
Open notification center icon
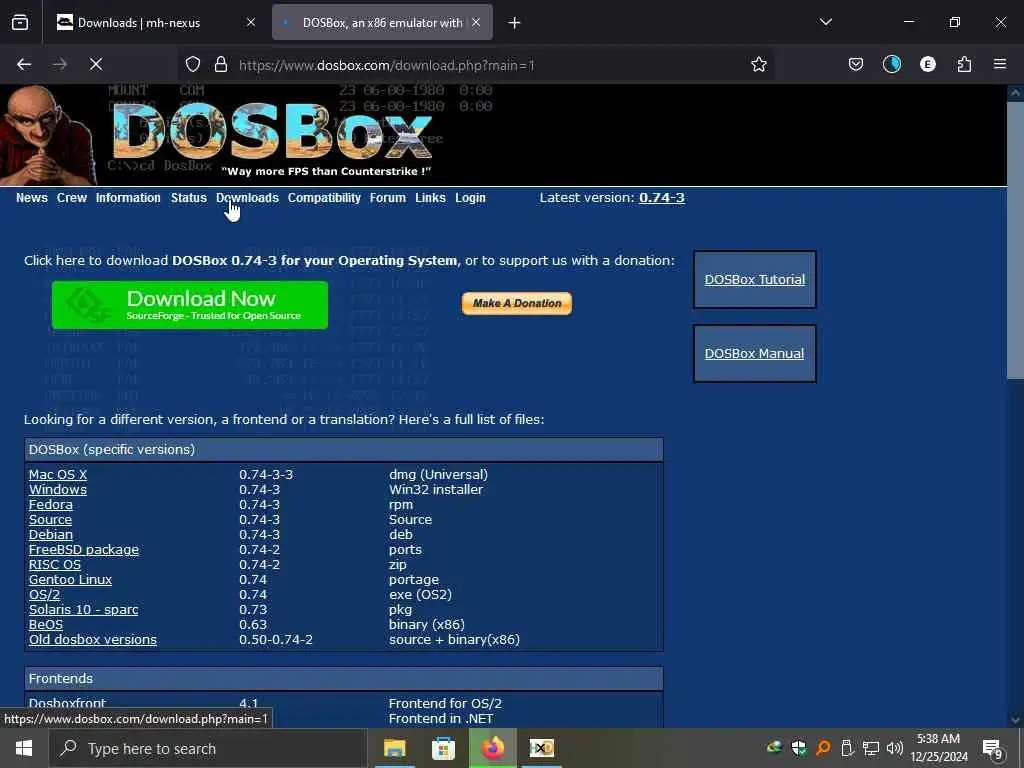993,749
